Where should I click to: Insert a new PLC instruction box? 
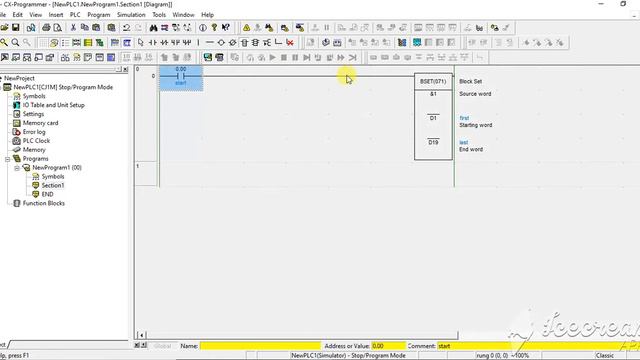pos(244,42)
